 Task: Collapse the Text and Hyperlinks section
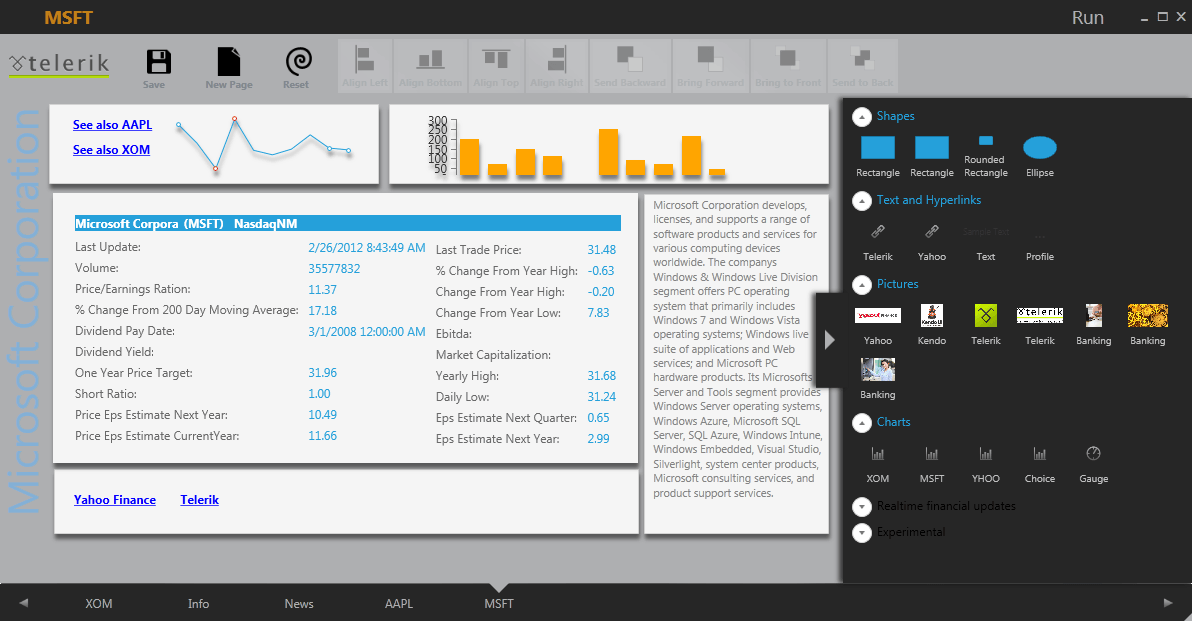click(862, 201)
